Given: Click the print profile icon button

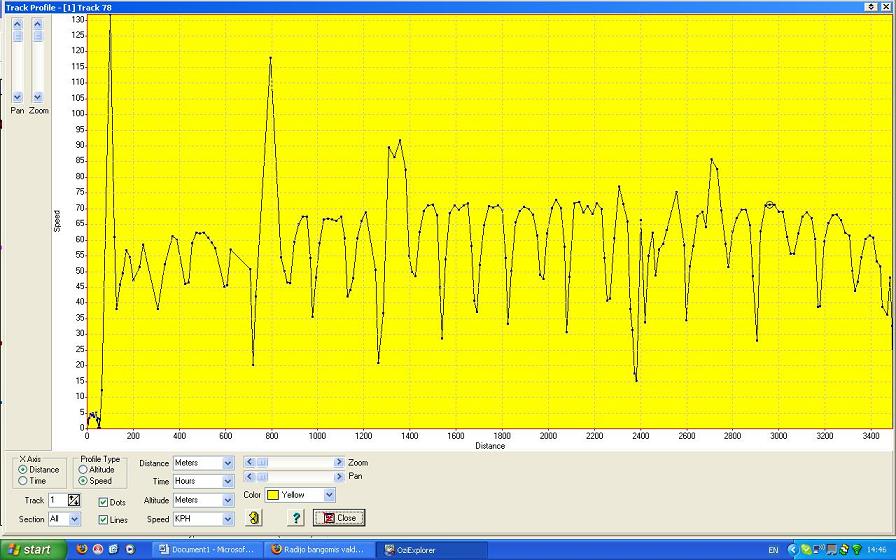Looking at the screenshot, I should pyautogui.click(x=254, y=518).
